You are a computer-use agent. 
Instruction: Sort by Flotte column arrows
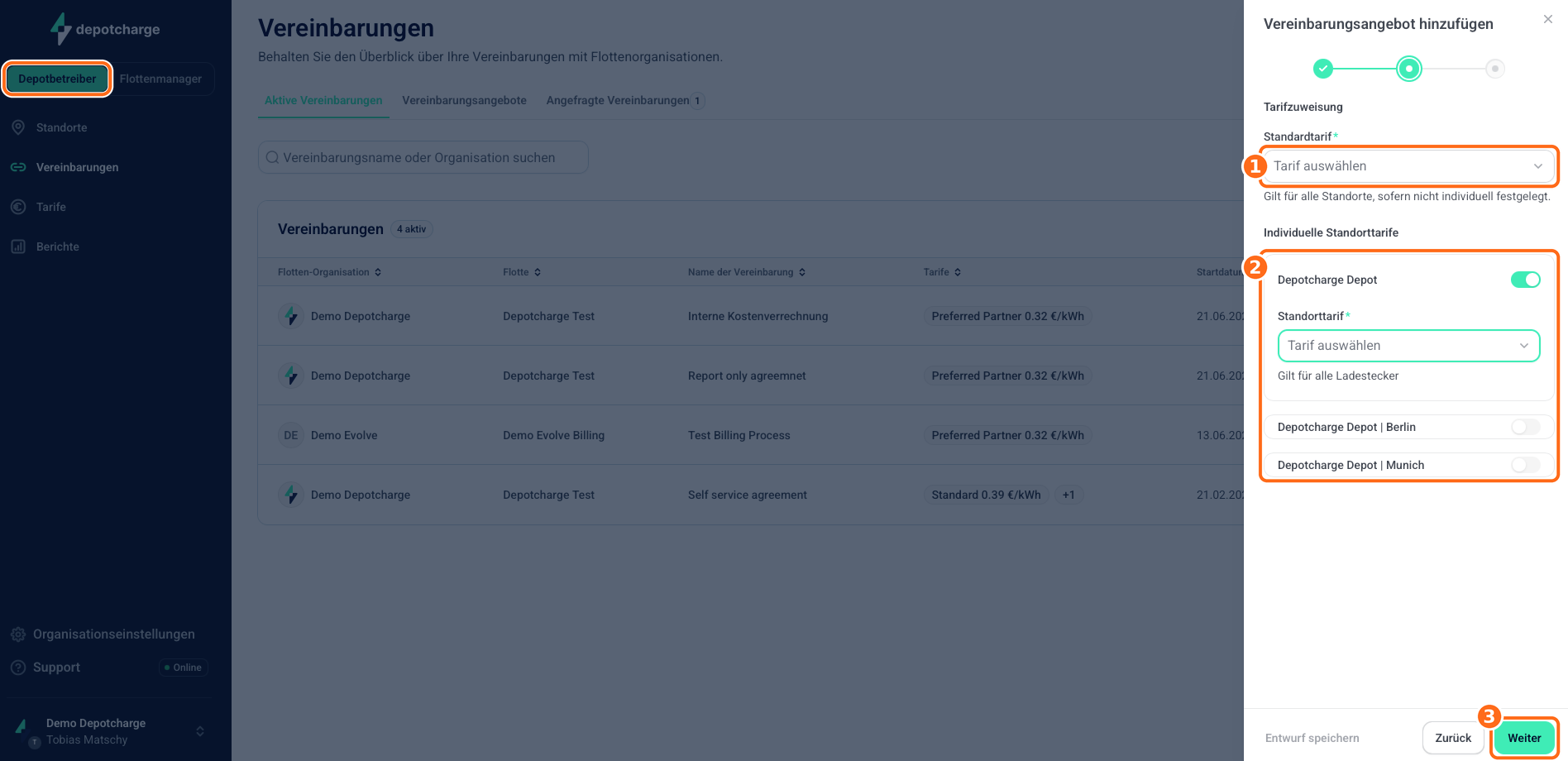(x=538, y=272)
